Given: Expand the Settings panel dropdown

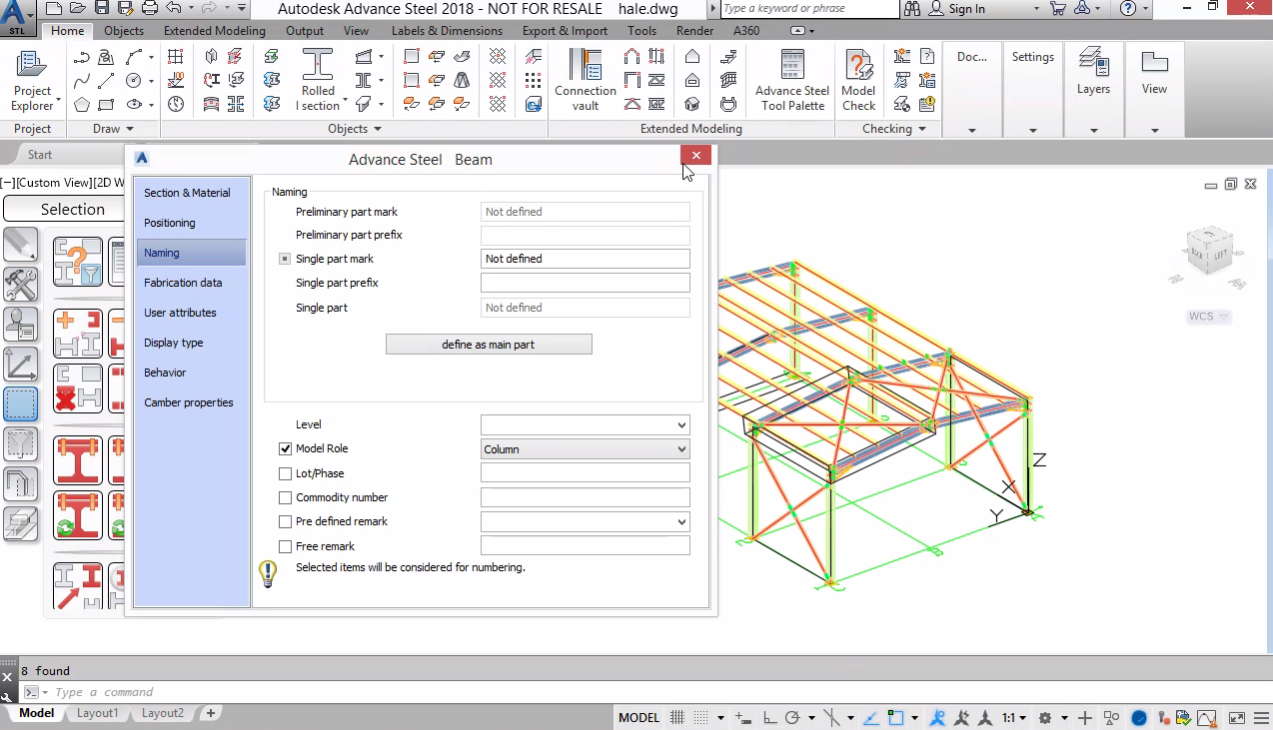Looking at the screenshot, I should pyautogui.click(x=1032, y=130).
